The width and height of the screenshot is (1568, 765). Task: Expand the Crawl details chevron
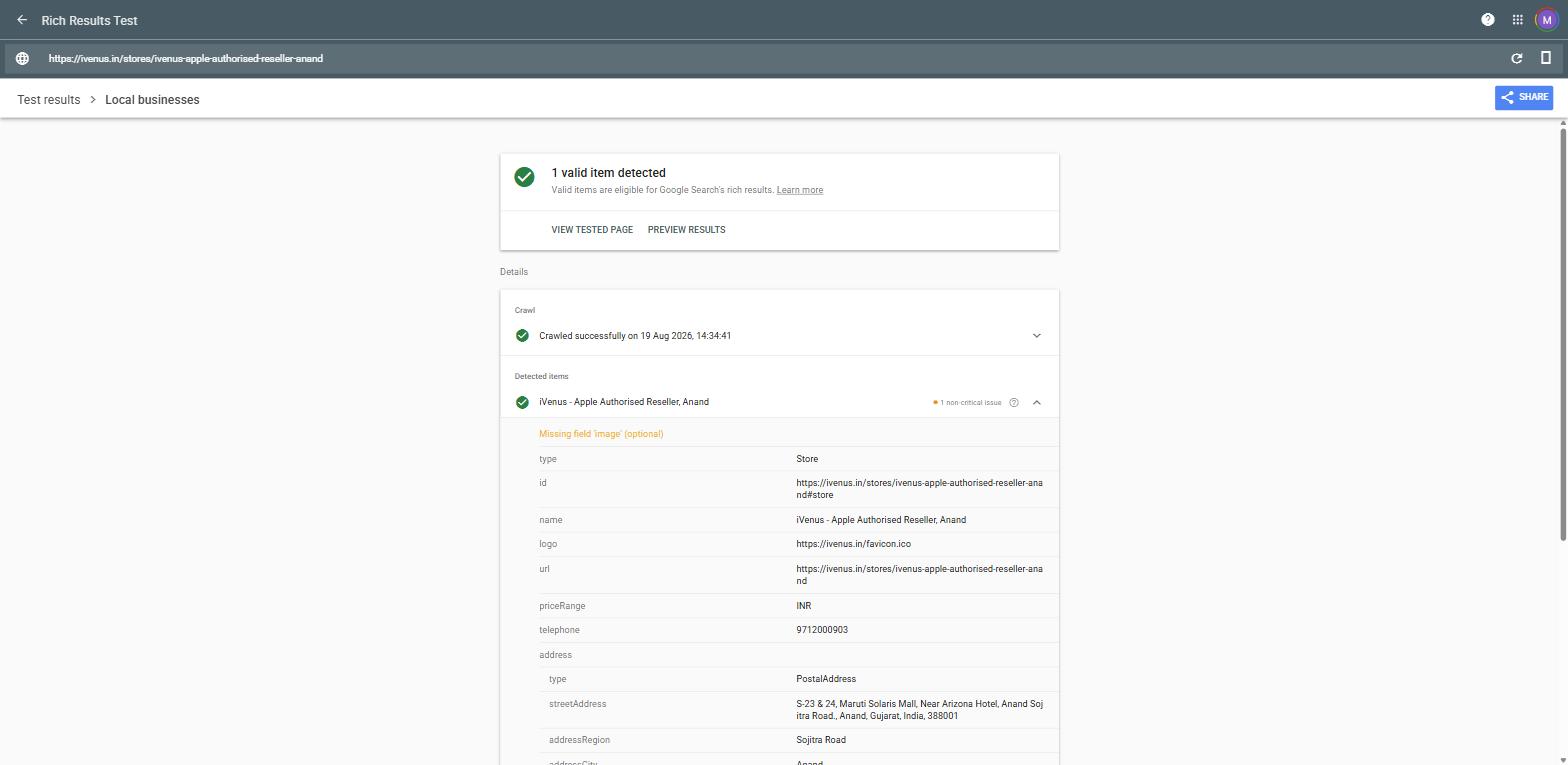click(1037, 336)
